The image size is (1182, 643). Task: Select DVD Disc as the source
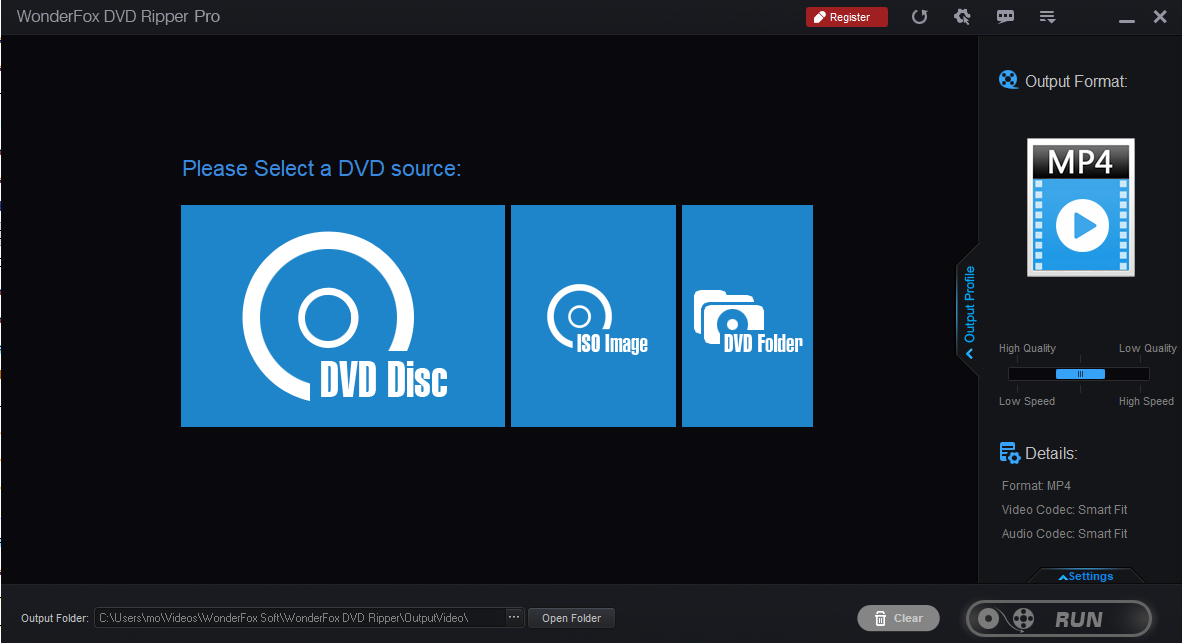click(x=342, y=316)
